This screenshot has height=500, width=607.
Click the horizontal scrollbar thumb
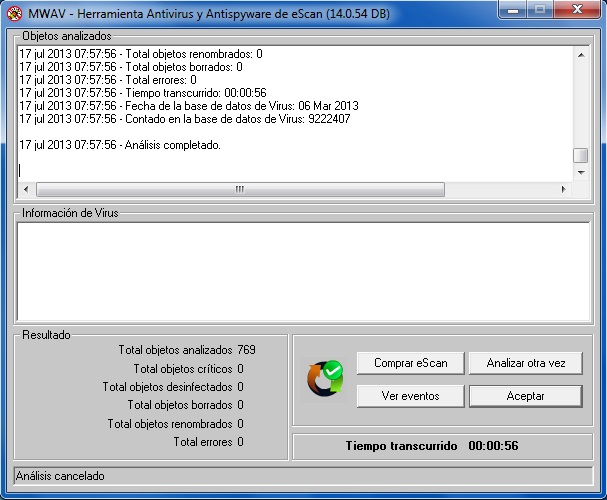[240, 189]
